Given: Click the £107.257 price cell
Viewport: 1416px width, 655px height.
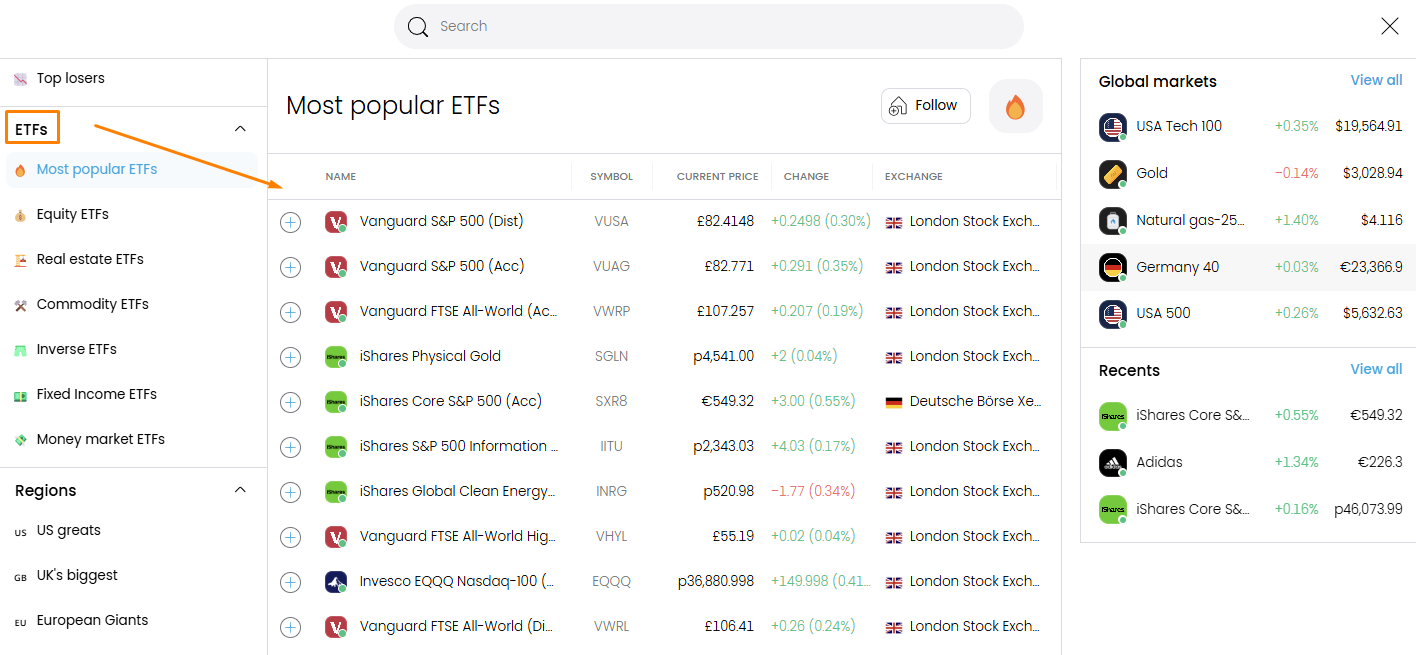Looking at the screenshot, I should (x=726, y=312).
